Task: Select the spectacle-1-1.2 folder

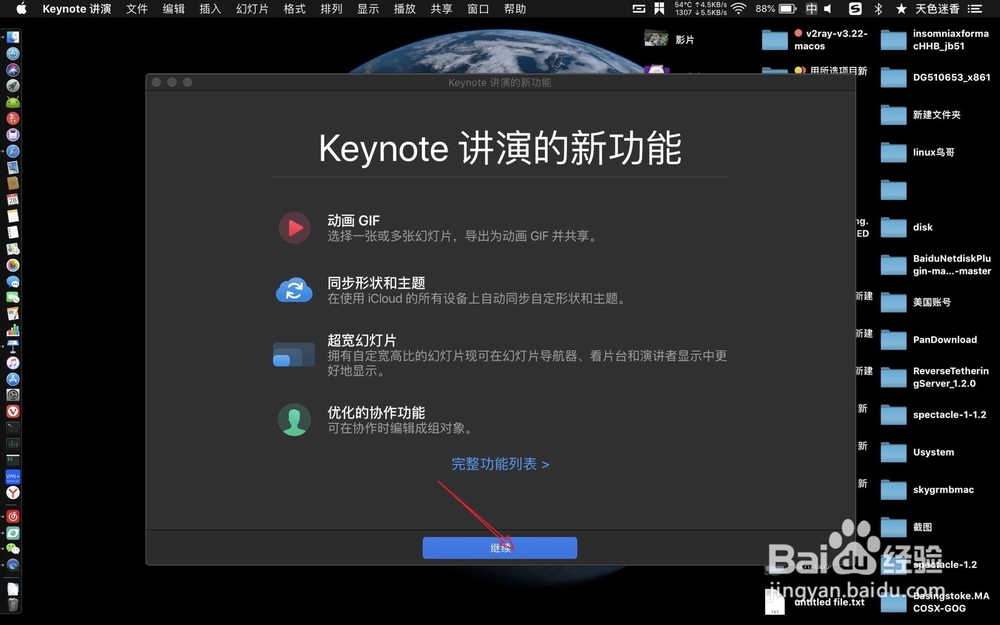Action: pyautogui.click(x=934, y=415)
